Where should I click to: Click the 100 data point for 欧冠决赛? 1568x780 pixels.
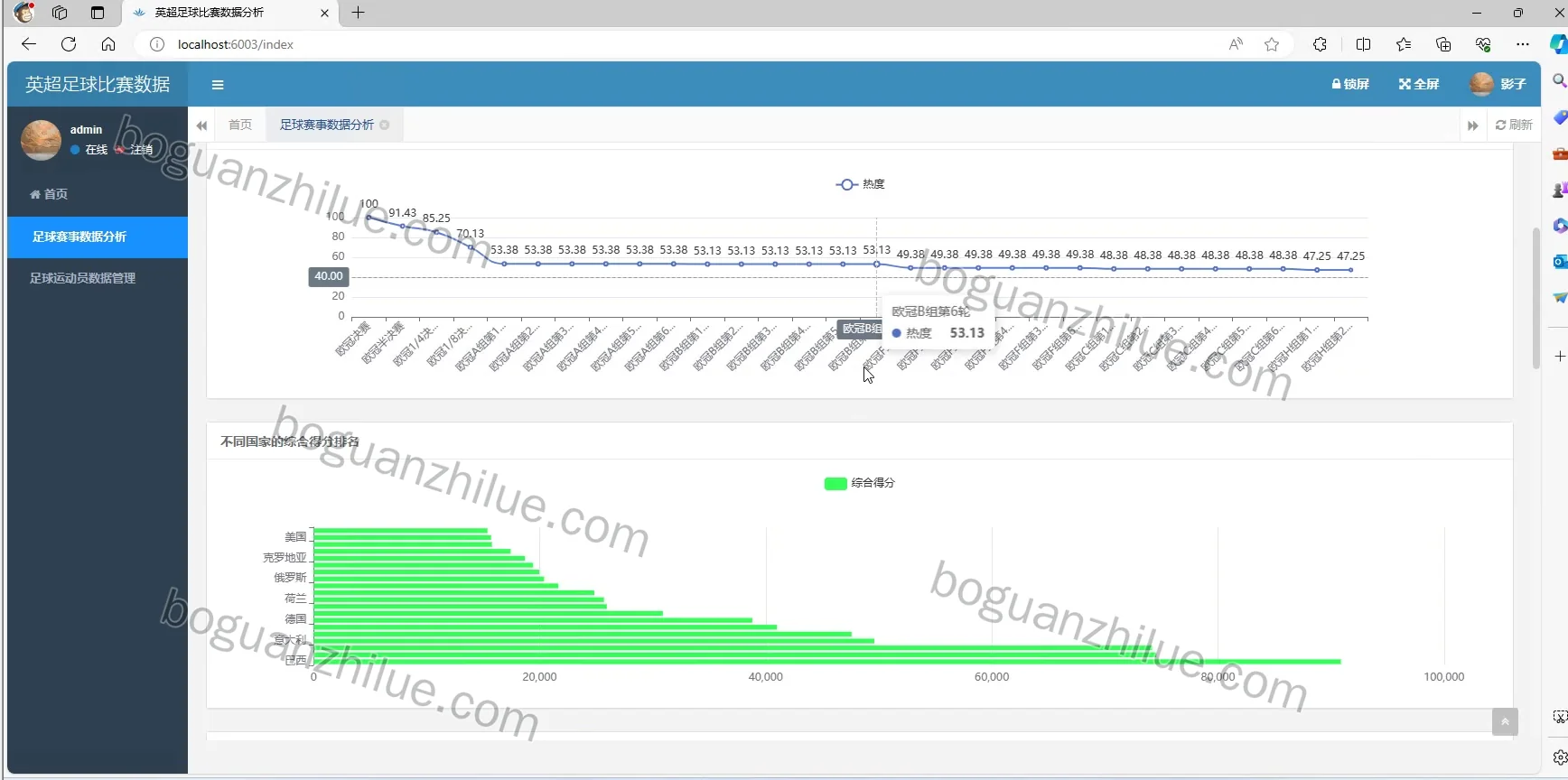(369, 218)
